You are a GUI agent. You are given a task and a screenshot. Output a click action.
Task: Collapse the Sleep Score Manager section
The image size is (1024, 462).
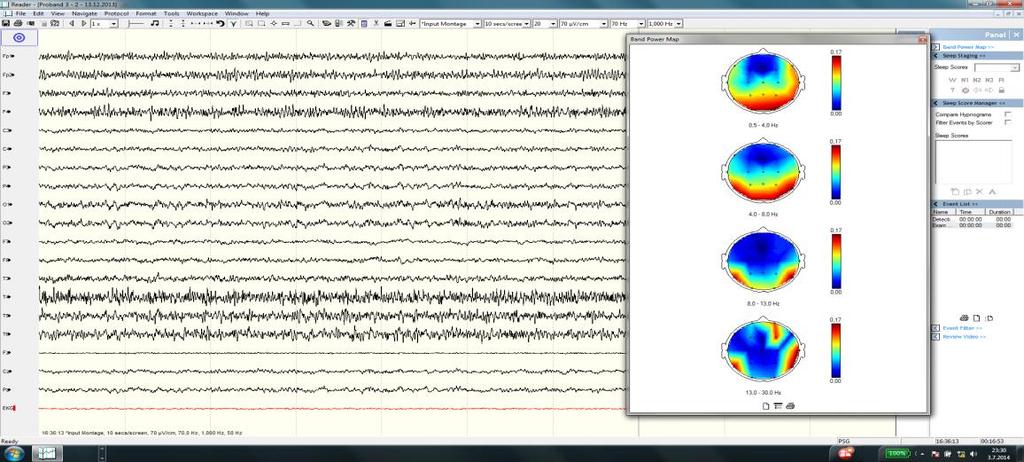[x=936, y=103]
